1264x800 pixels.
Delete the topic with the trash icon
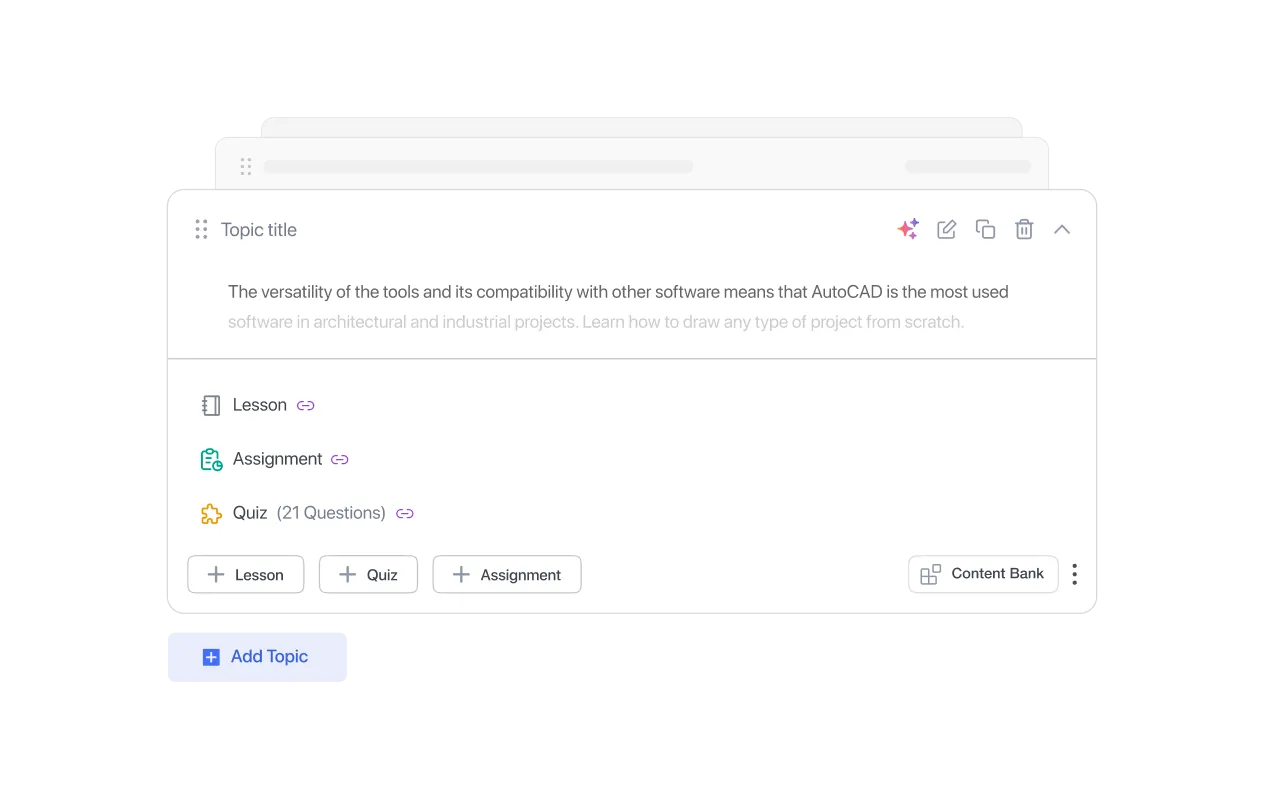(1024, 229)
